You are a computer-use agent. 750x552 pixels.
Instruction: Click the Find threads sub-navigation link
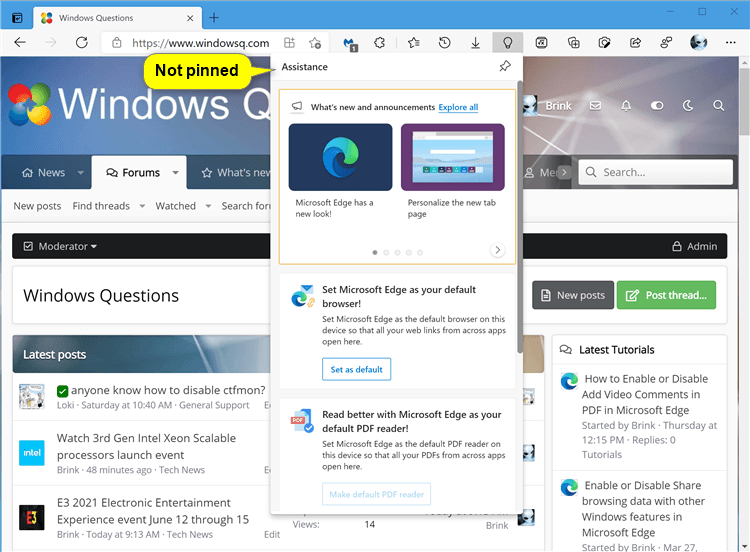[x=101, y=206]
